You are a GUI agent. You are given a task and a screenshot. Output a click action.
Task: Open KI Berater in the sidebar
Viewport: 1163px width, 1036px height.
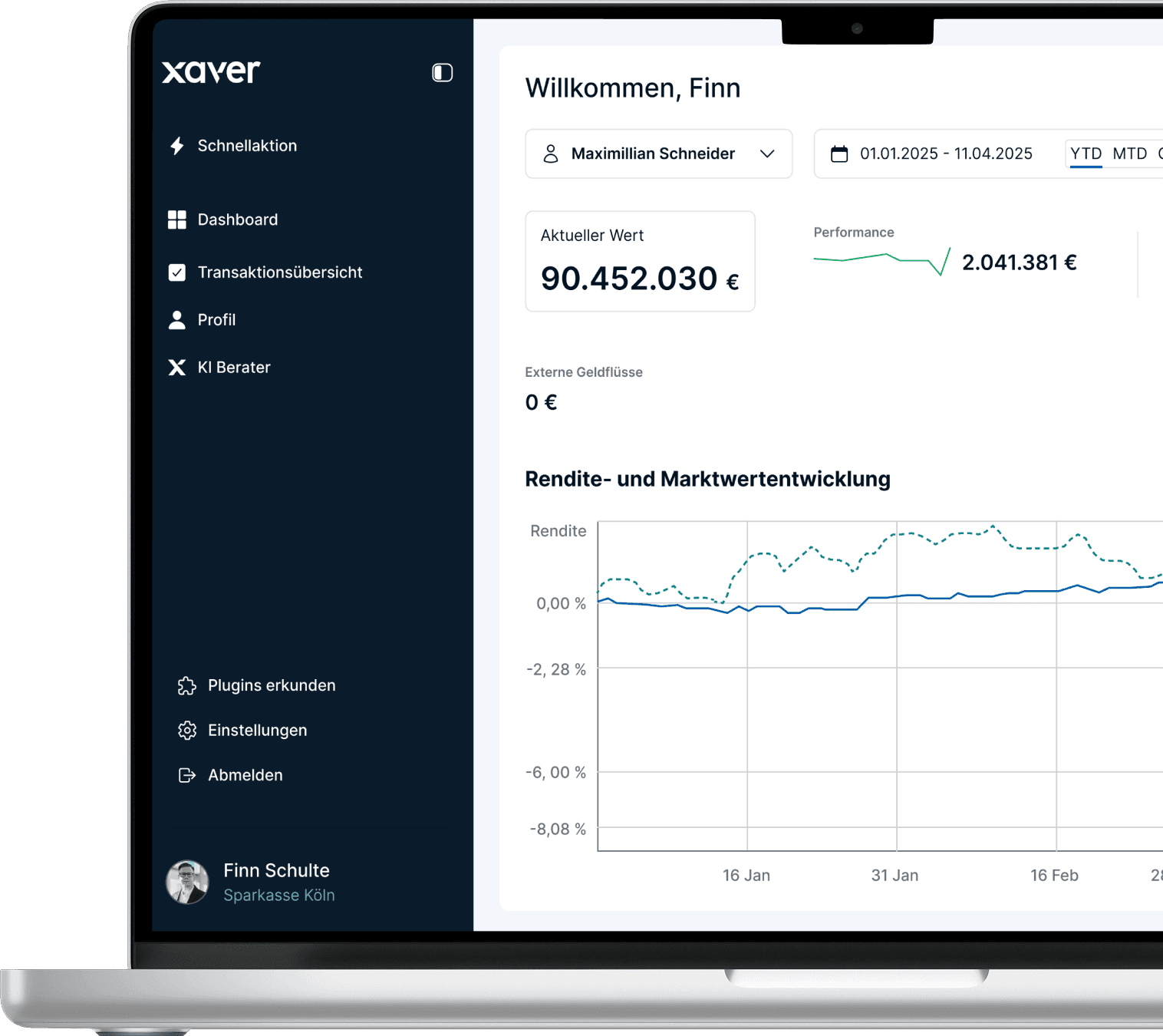click(234, 368)
